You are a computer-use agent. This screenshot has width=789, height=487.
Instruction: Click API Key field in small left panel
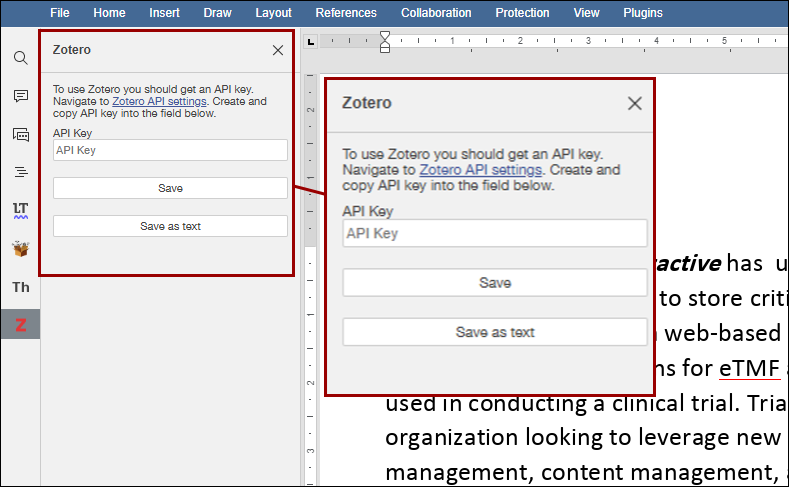click(170, 150)
